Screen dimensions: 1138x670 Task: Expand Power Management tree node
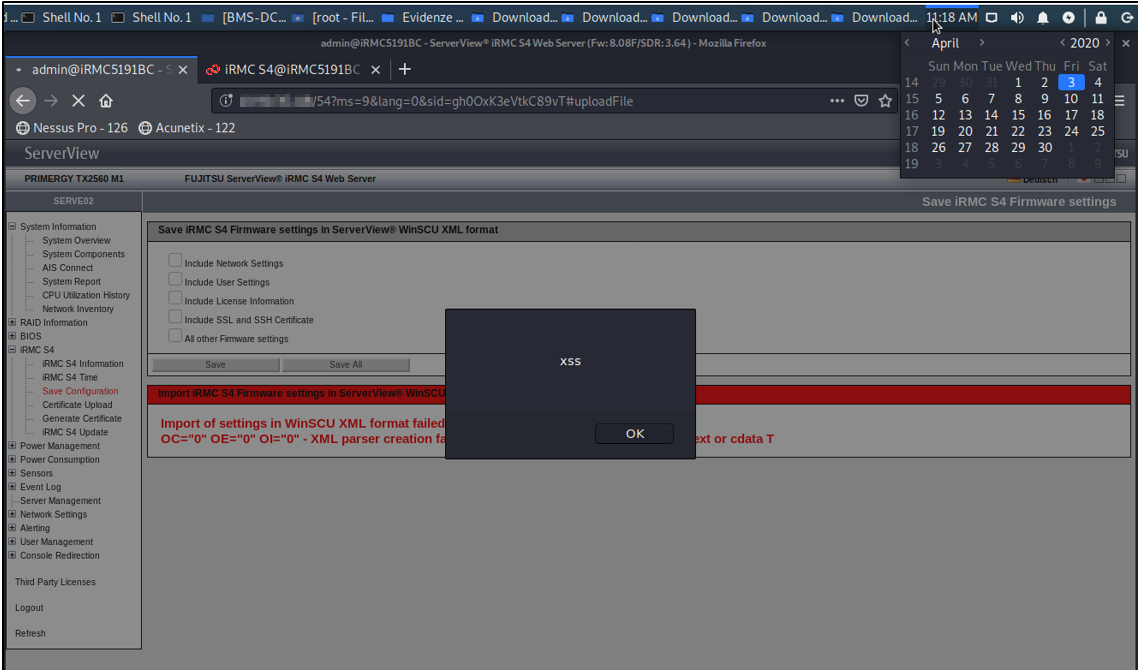pos(12,446)
